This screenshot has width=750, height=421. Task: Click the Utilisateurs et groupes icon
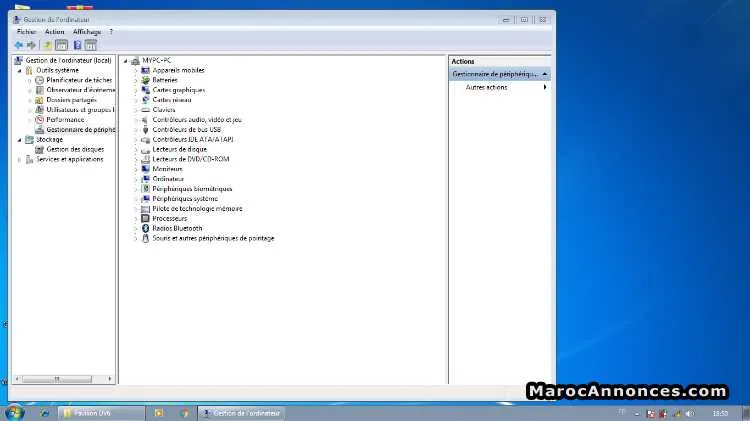(x=40, y=110)
